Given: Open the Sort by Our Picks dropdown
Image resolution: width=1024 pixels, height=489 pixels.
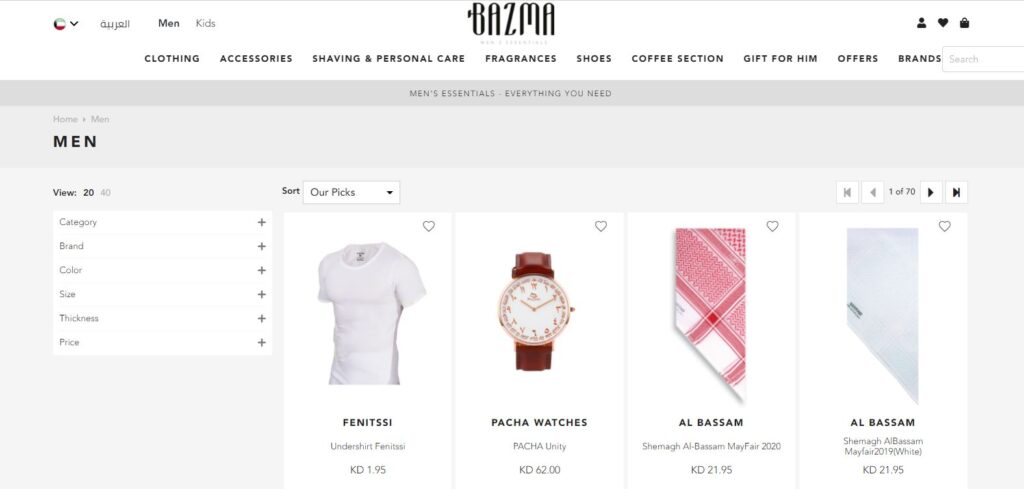Looking at the screenshot, I should click(351, 192).
